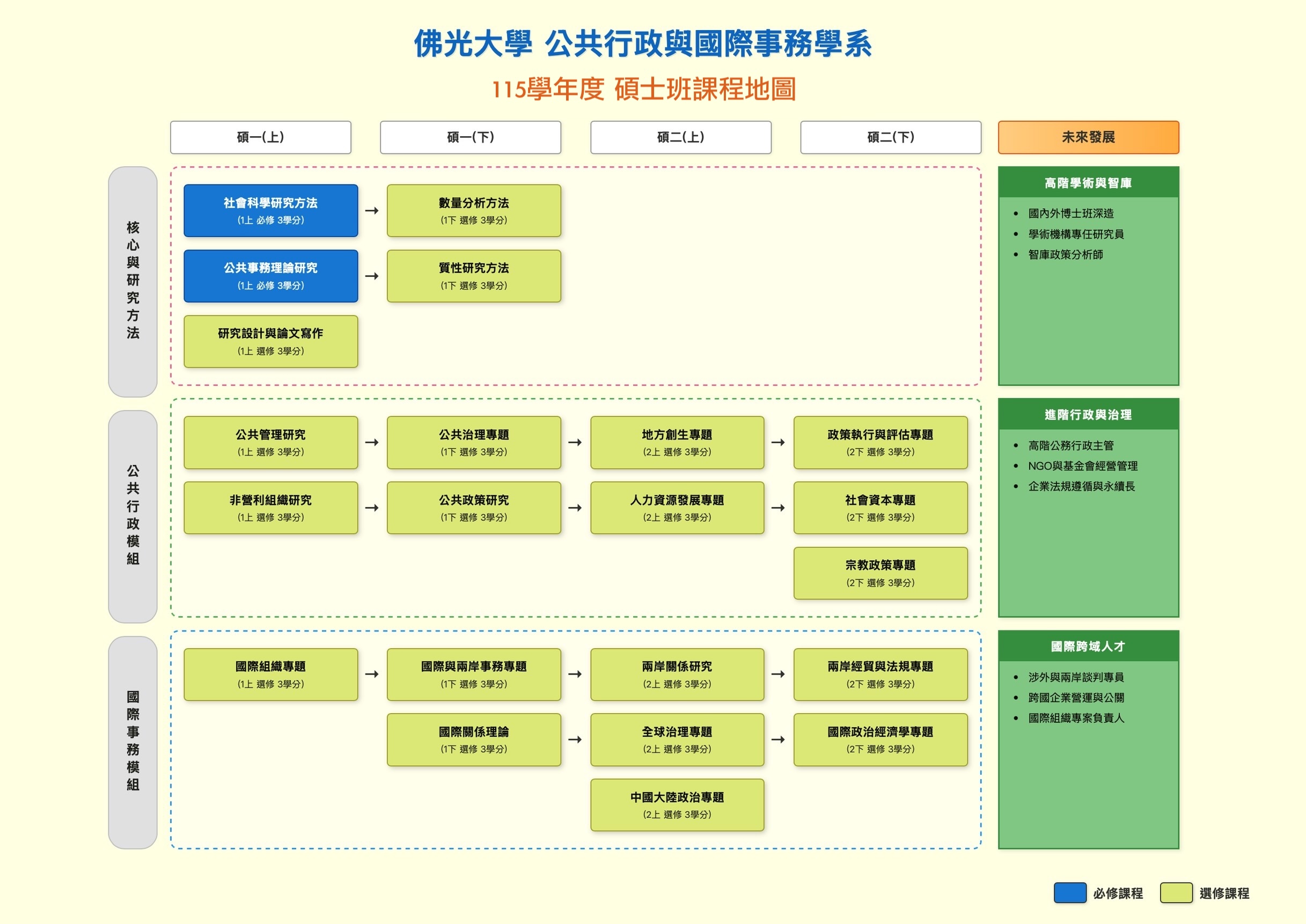Click the arrow linking 公共管理研究 to 公共治理專題
1306x924 pixels.
pos(372,443)
